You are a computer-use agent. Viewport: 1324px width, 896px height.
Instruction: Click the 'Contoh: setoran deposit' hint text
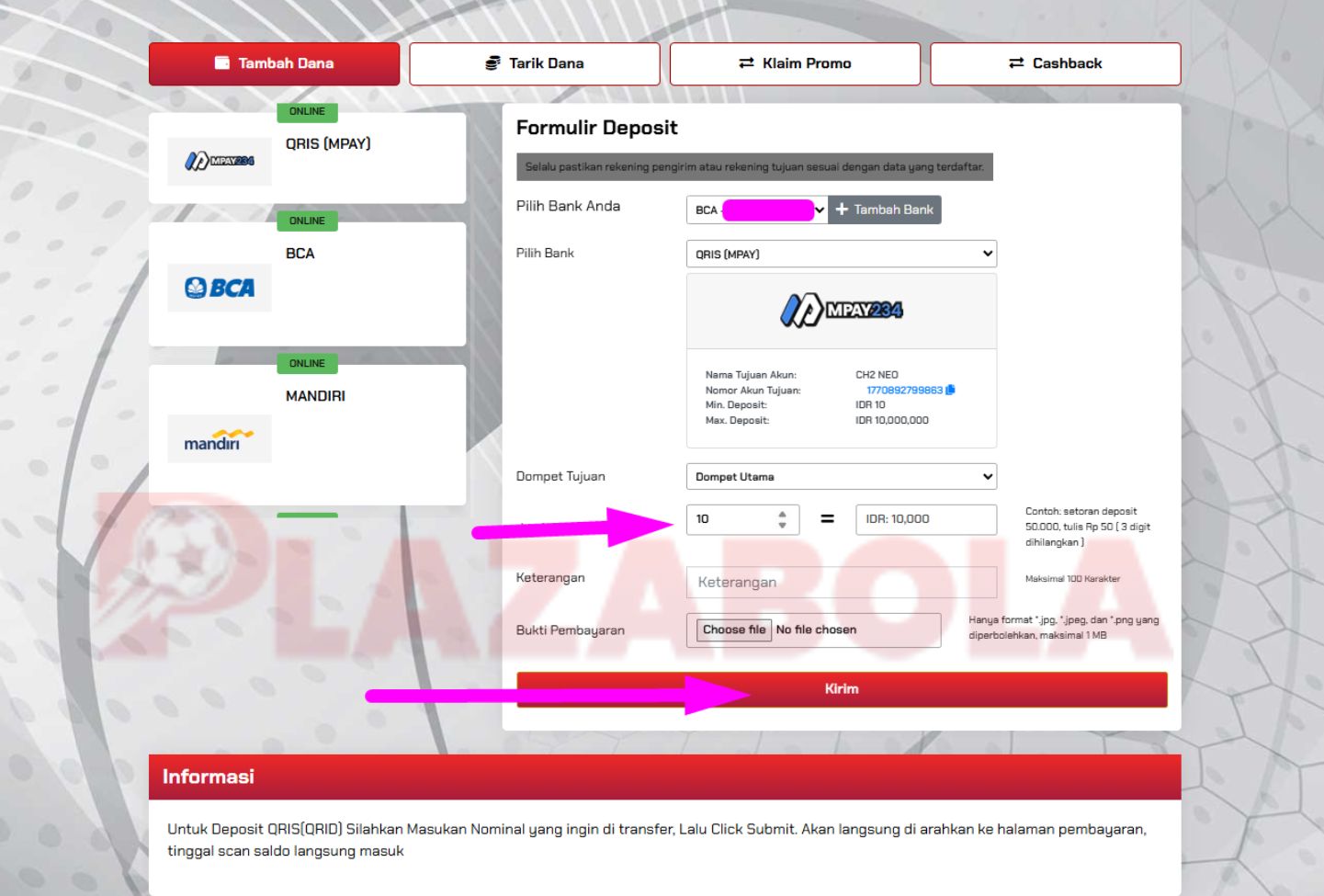(x=1088, y=527)
